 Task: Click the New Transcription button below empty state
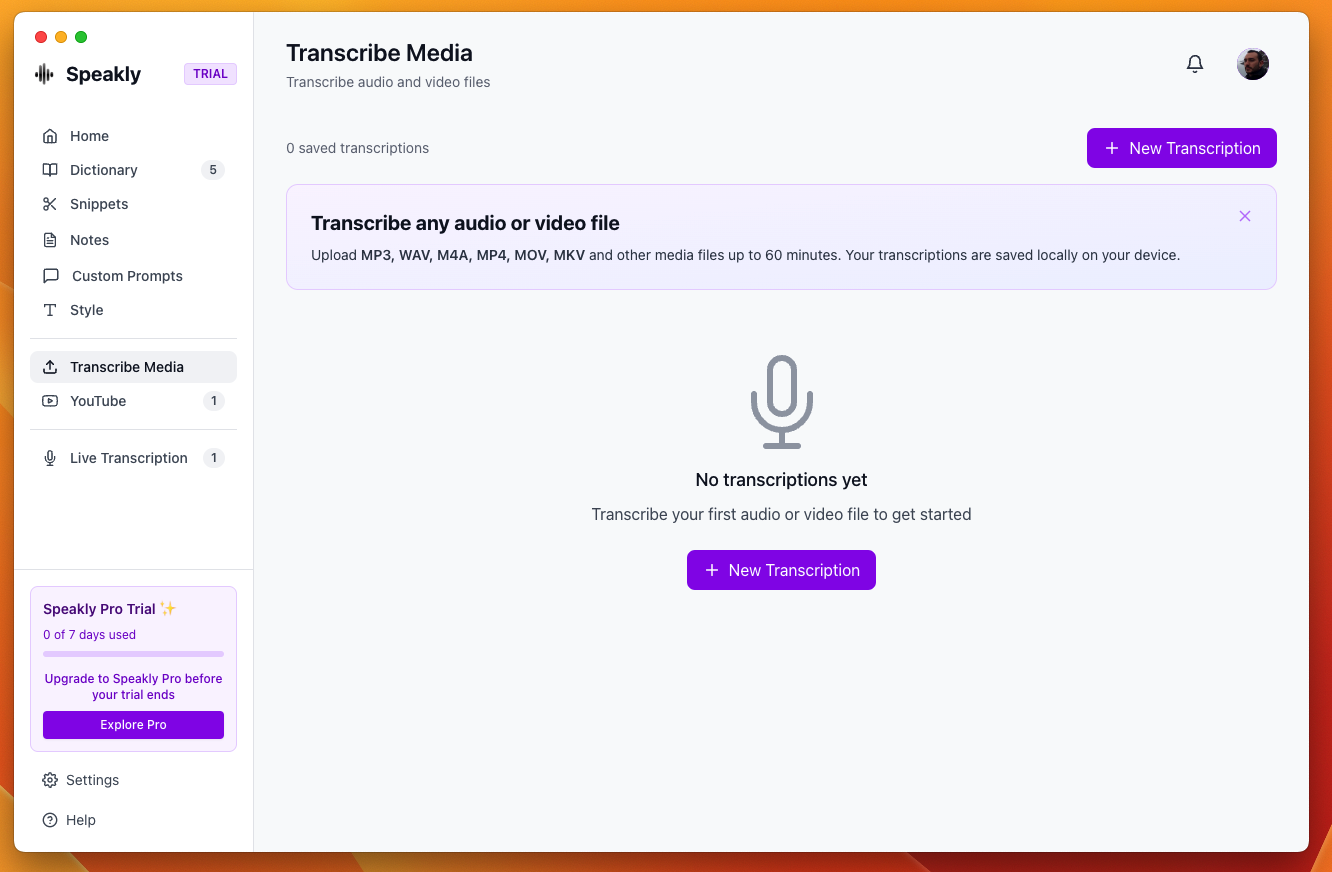click(781, 570)
